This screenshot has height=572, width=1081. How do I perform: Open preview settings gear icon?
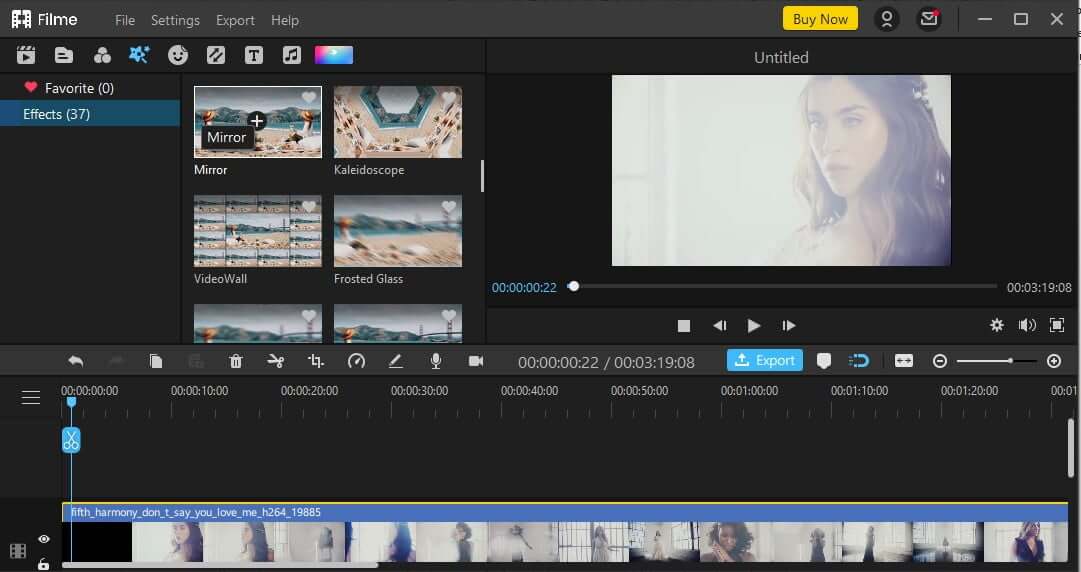[997, 325]
